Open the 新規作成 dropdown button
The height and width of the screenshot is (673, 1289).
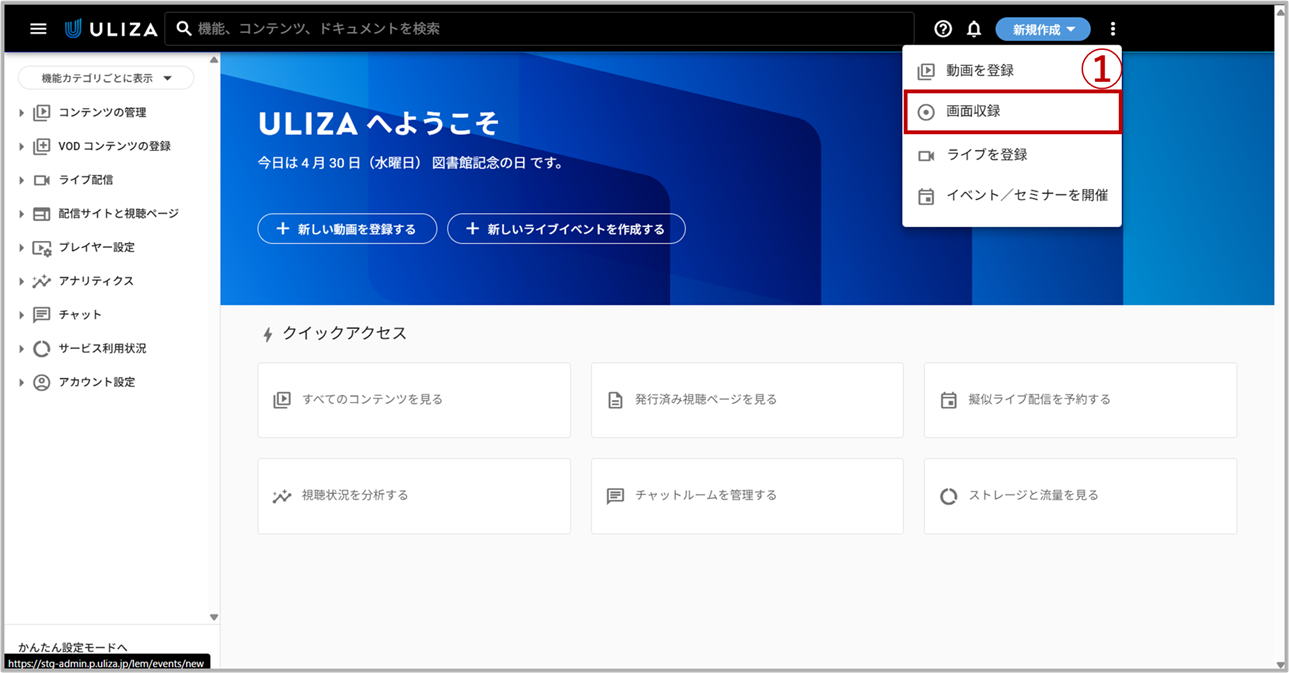point(1043,30)
